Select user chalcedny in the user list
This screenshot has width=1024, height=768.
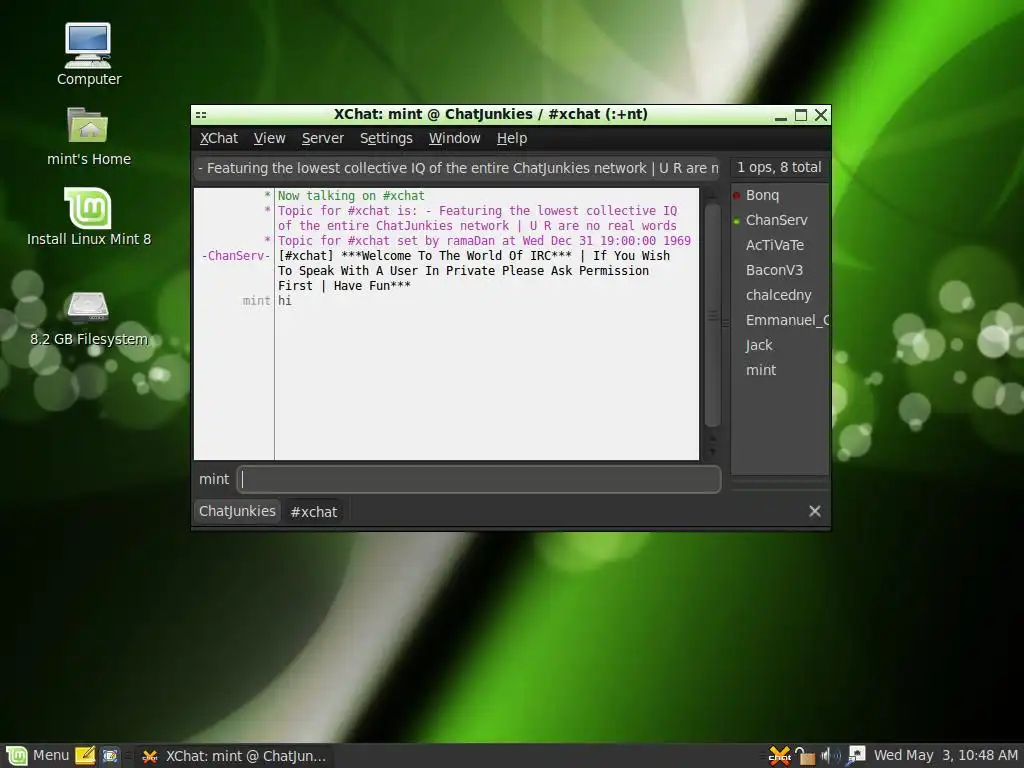click(780, 295)
